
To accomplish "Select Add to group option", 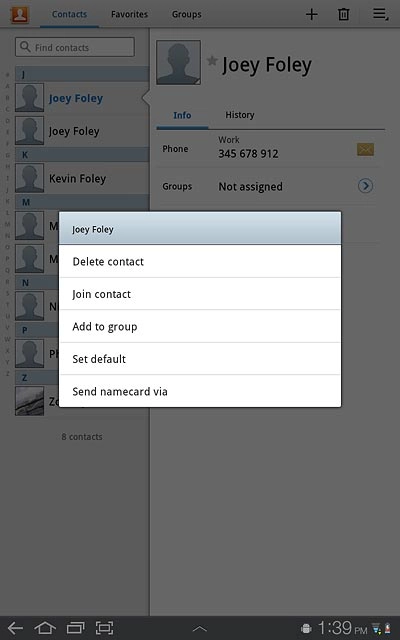I will pyautogui.click(x=200, y=326).
